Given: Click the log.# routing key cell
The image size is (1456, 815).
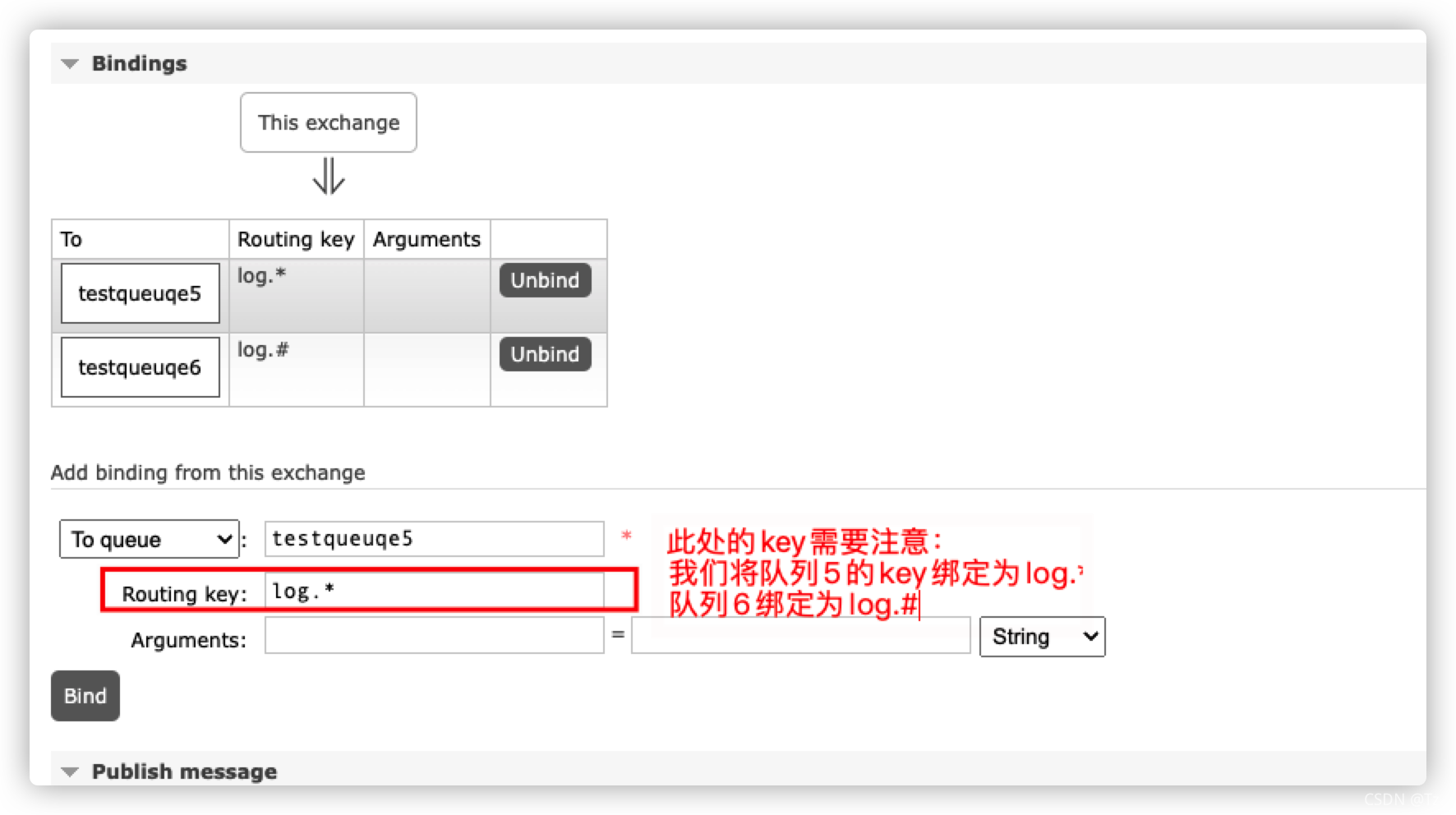Looking at the screenshot, I should pos(296,370).
